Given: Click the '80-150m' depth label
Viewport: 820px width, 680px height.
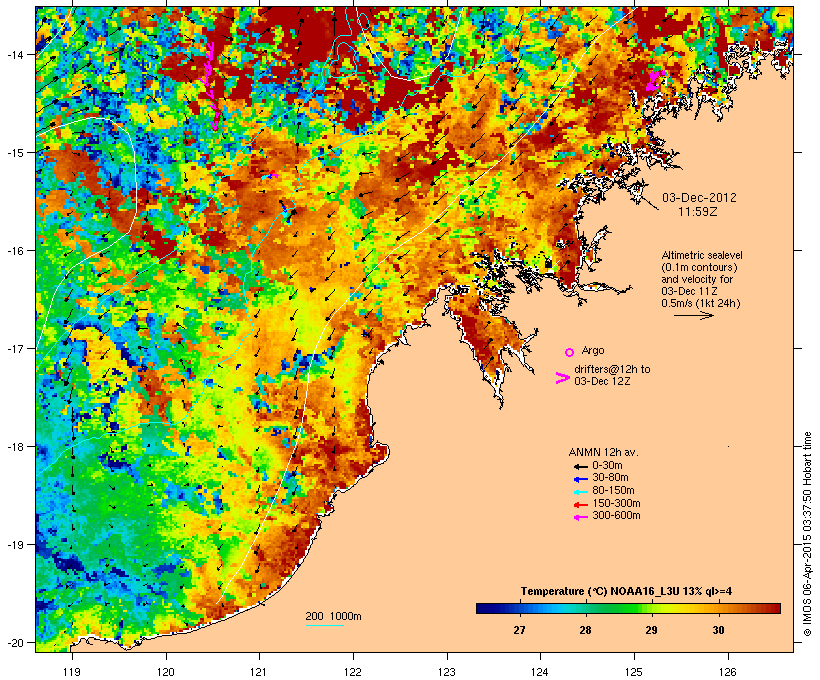Looking at the screenshot, I should click(x=613, y=490).
